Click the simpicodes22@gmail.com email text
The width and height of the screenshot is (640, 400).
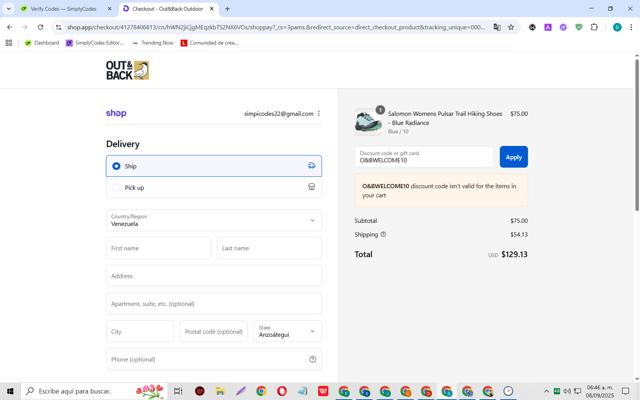click(x=279, y=113)
